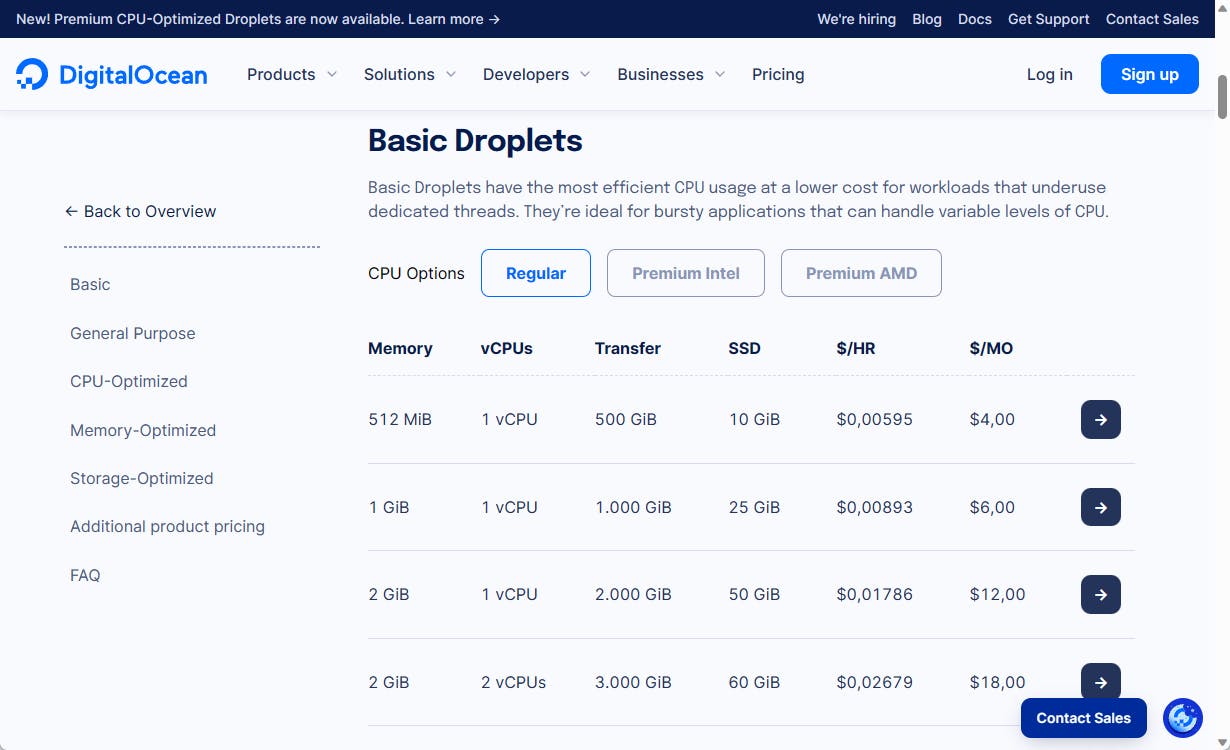Click arrow button for $18,00 plan
This screenshot has height=750, width=1230.
1101,682
